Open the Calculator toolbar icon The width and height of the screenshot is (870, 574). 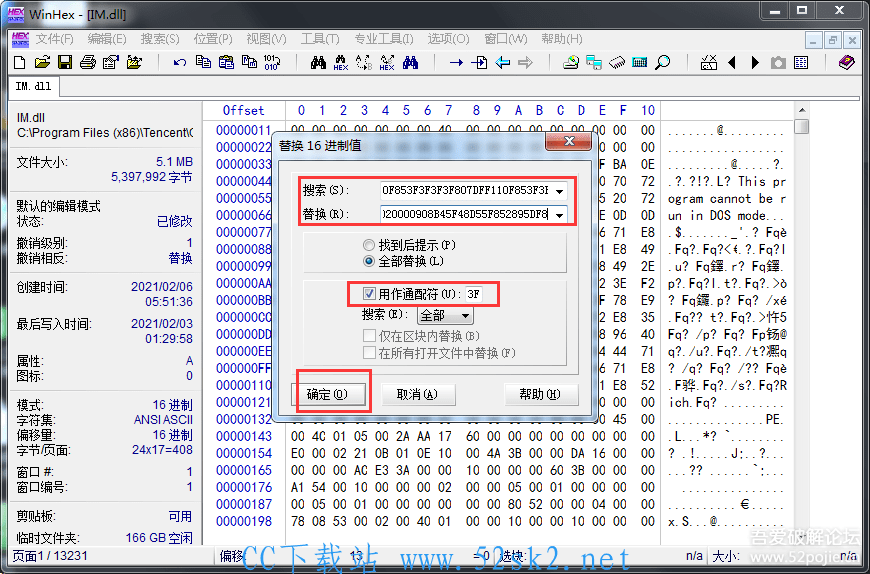click(640, 62)
